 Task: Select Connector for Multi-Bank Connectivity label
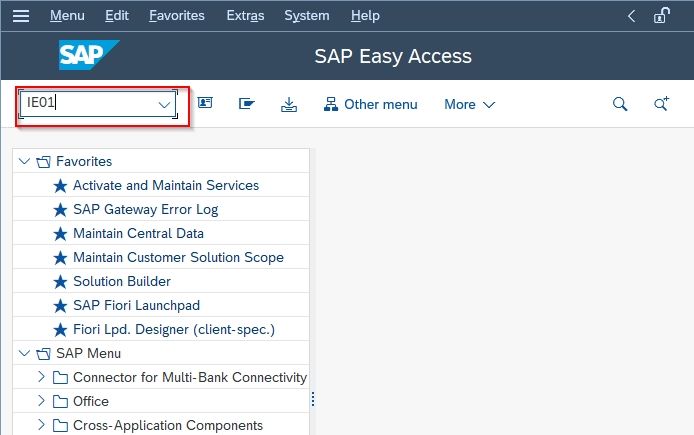(190, 377)
